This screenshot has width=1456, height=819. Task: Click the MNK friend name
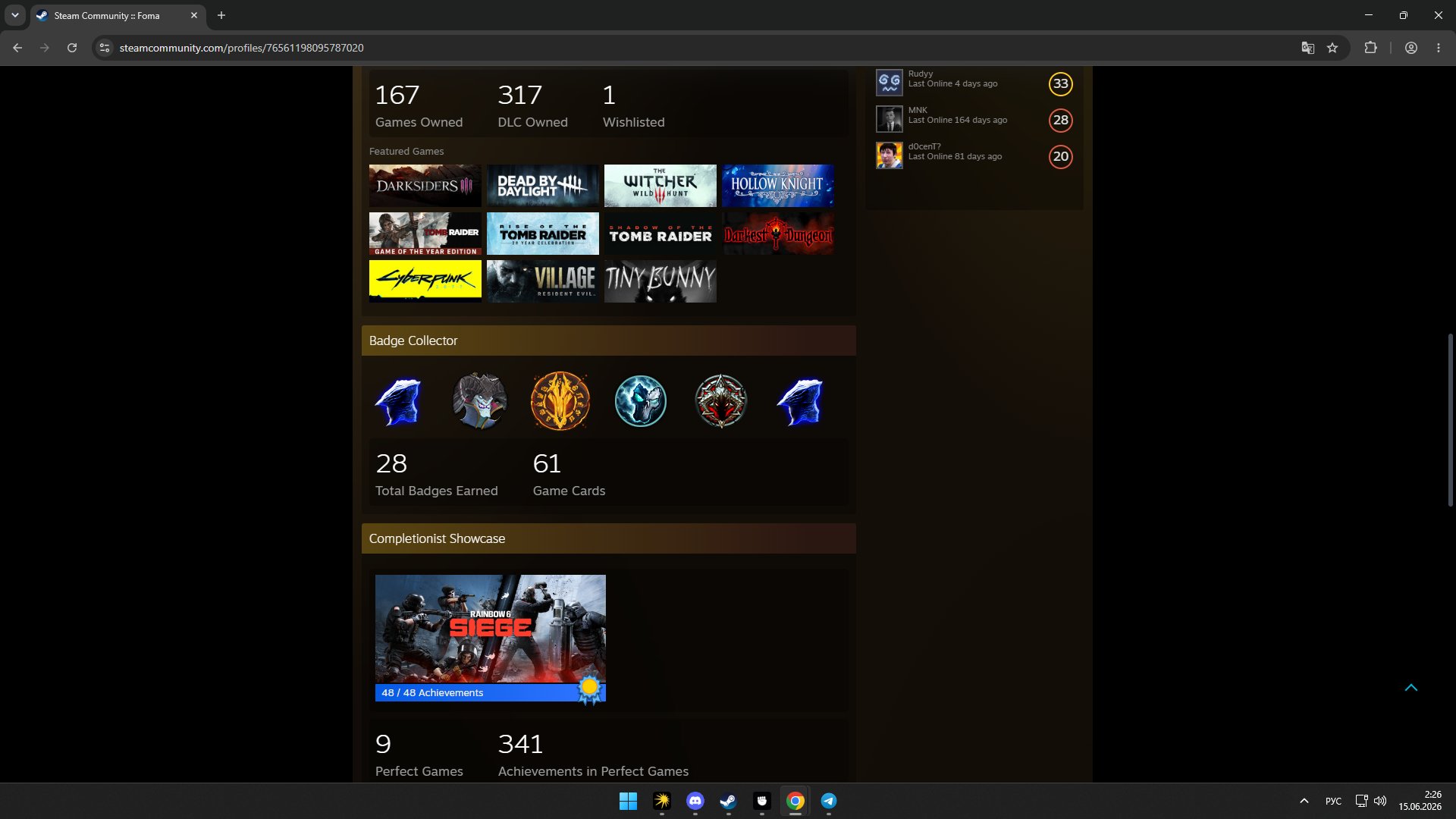point(918,110)
